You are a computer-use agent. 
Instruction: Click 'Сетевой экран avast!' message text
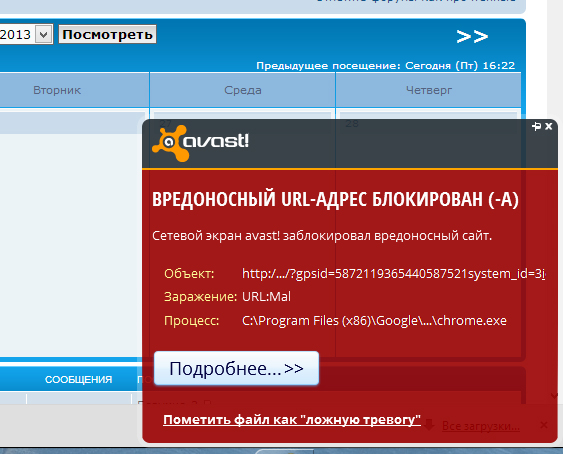(x=322, y=236)
